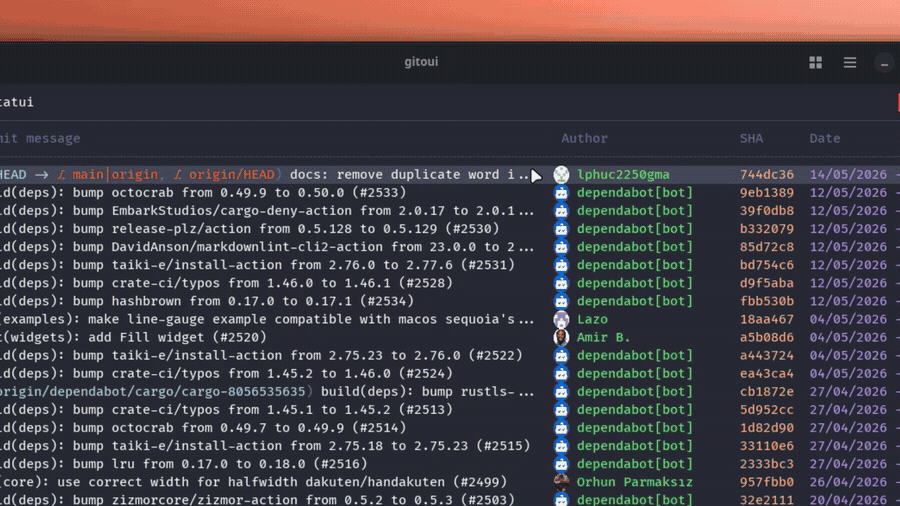Image resolution: width=900 pixels, height=506 pixels.
Task: Select commit bumping lru (#2516)
Action: click(x=184, y=464)
